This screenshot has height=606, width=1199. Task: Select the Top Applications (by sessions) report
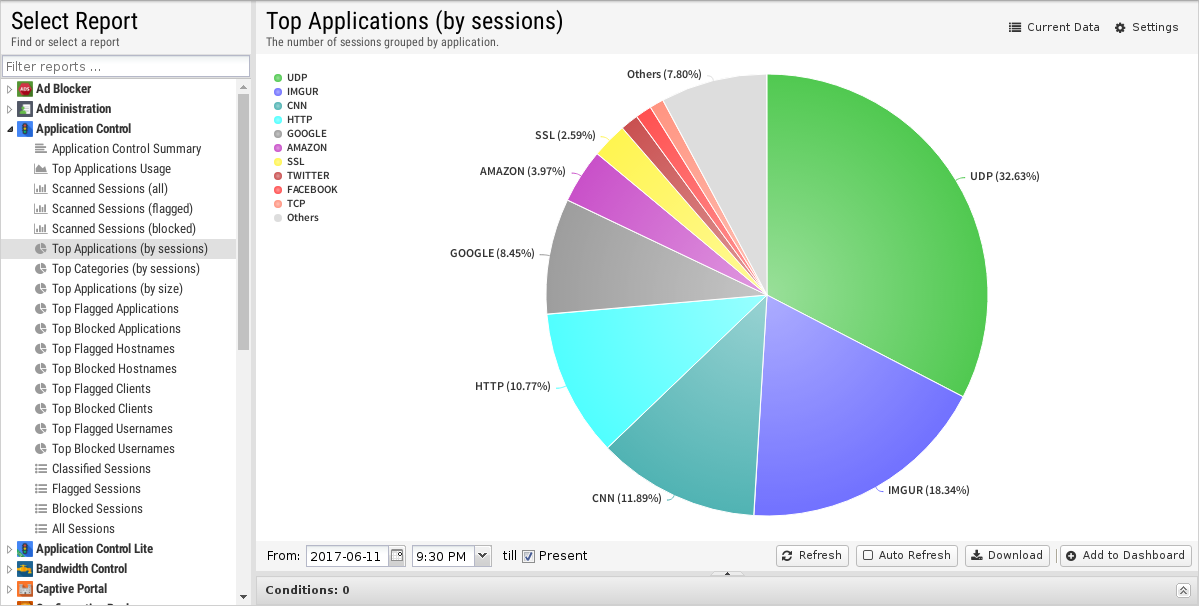[119, 248]
